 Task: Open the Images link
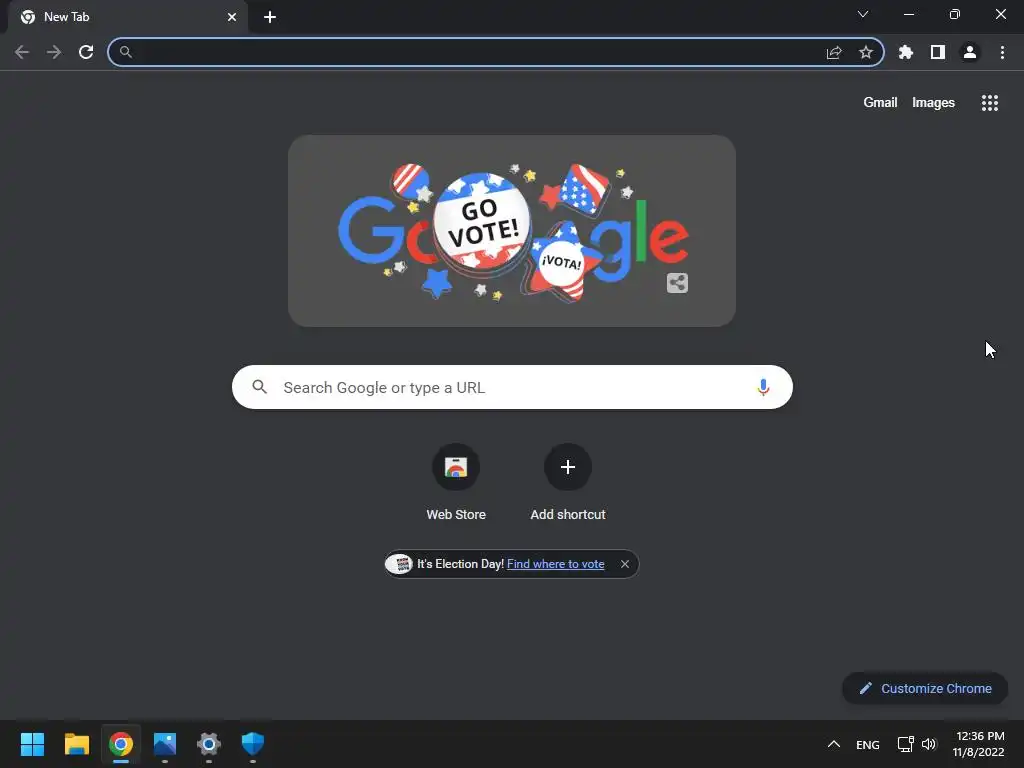coord(933,103)
